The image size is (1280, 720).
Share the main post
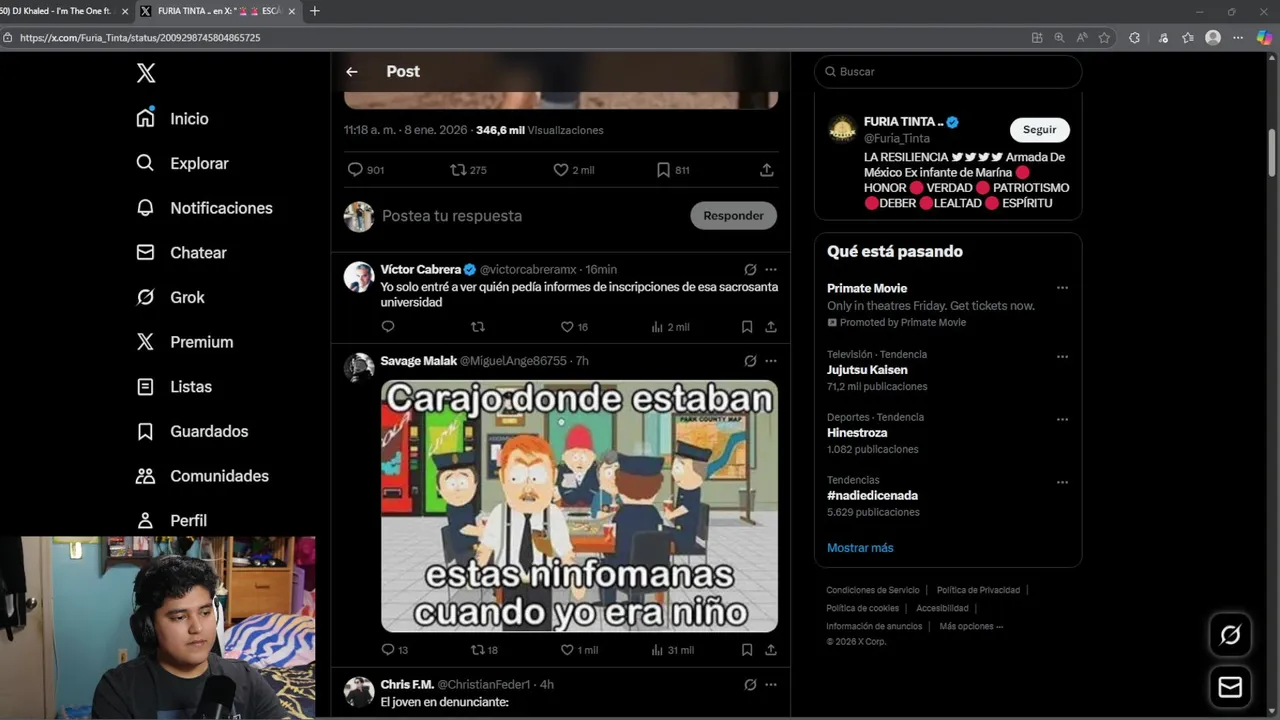(x=767, y=170)
